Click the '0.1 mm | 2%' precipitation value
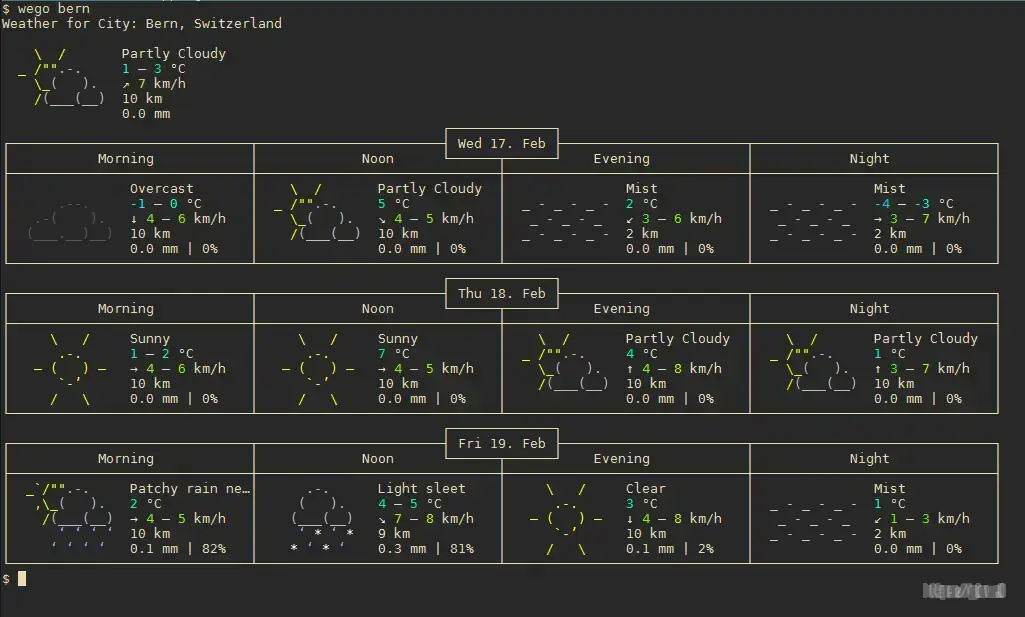This screenshot has width=1025, height=617. point(670,548)
